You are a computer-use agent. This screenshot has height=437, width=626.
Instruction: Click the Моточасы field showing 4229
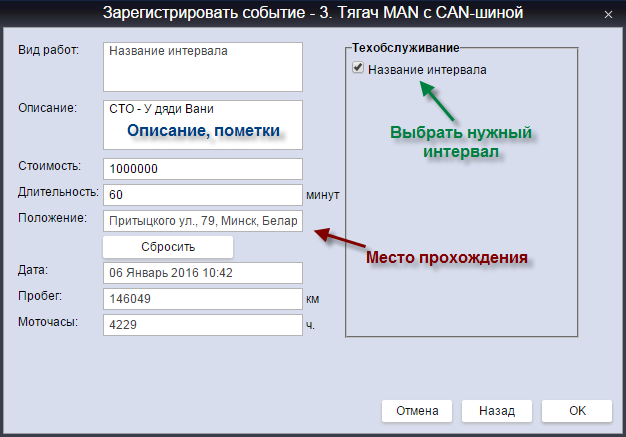click(202, 325)
